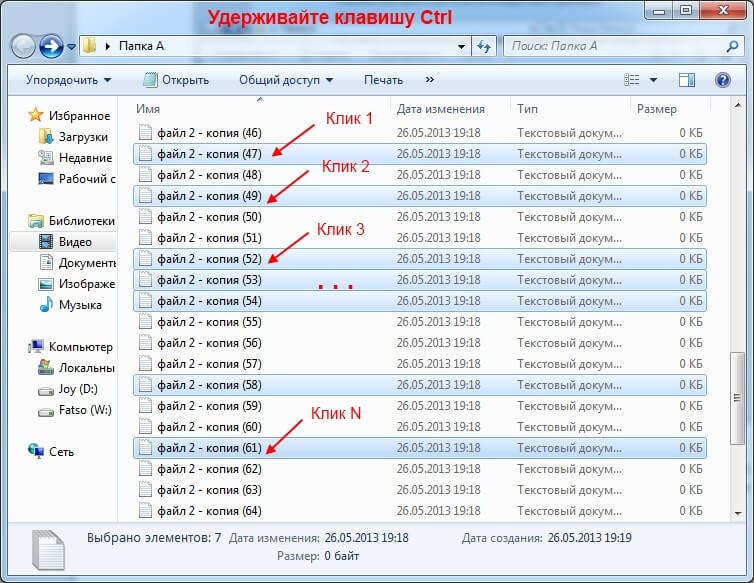754x583 pixels.
Task: Click the Back navigation arrow button
Action: pos(23,46)
